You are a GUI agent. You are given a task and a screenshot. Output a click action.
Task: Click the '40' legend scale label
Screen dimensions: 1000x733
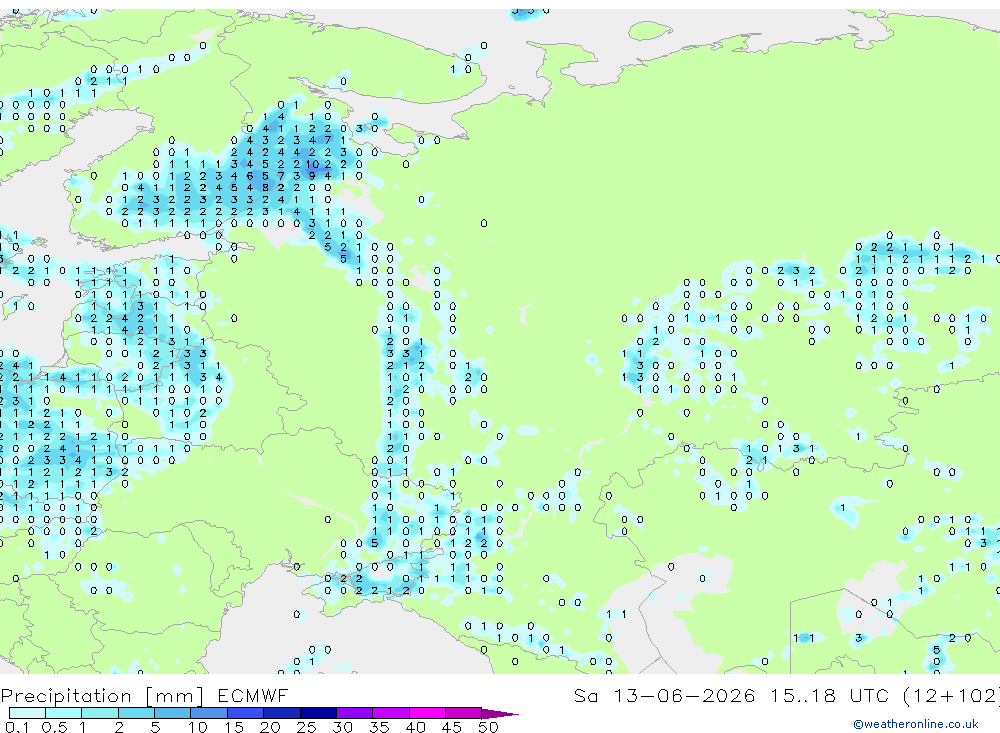pos(415,727)
